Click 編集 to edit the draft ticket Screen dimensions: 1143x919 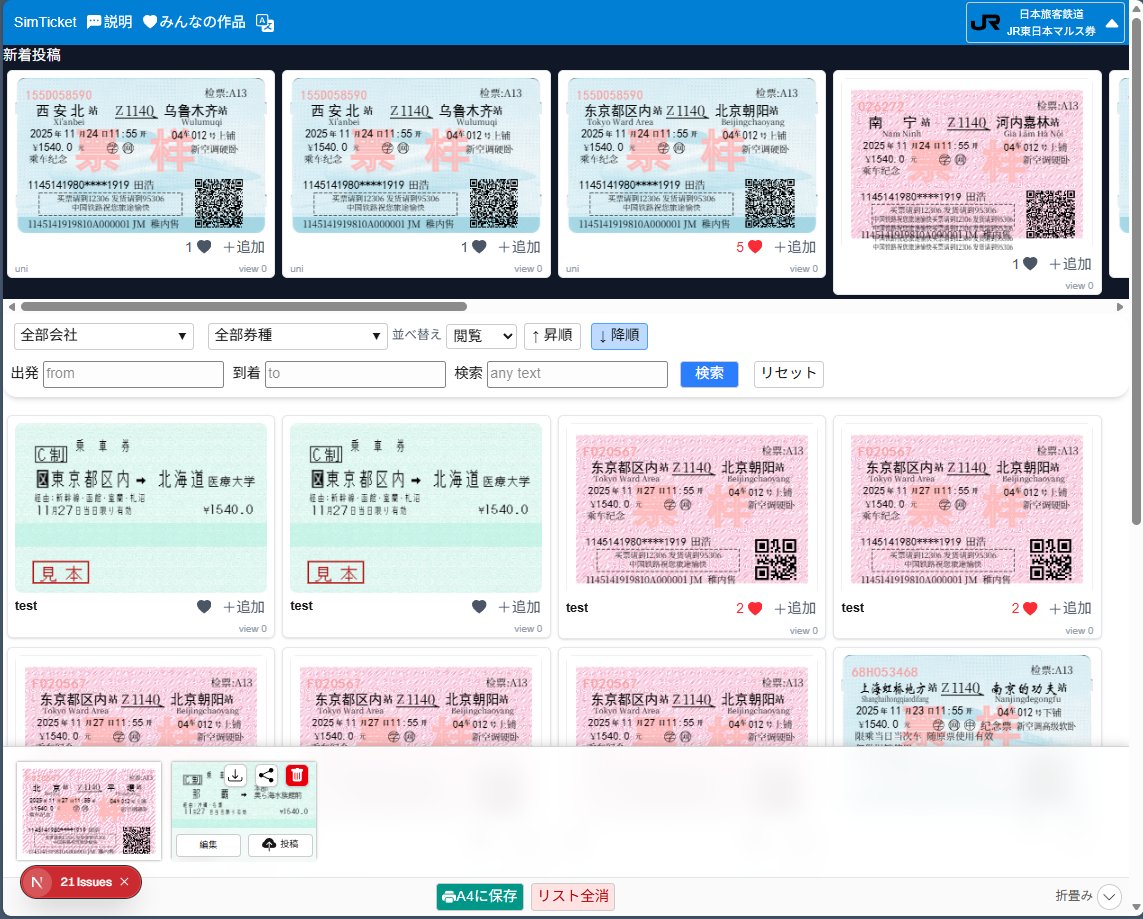[208, 845]
